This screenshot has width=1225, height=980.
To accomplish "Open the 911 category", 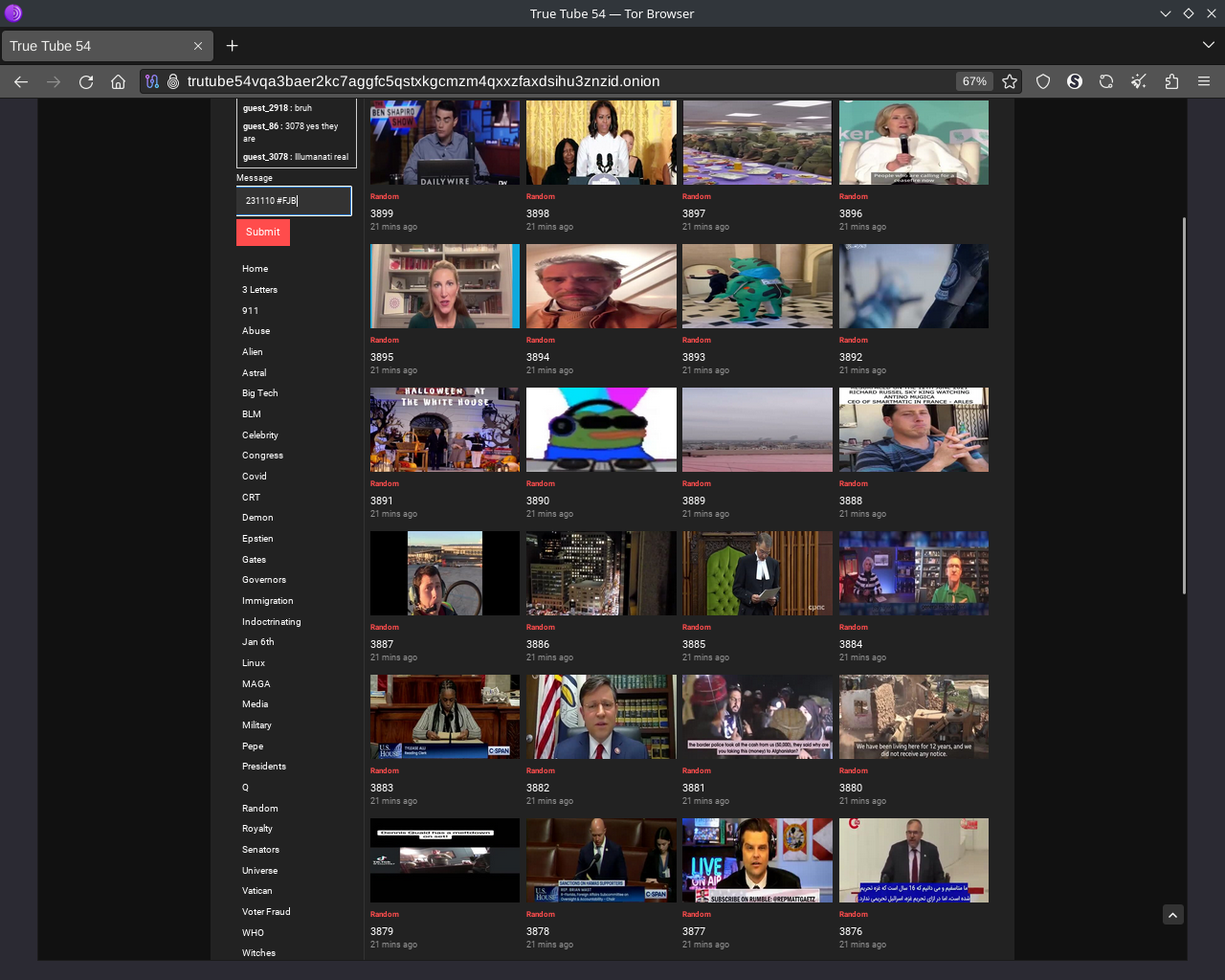I will tap(250, 311).
